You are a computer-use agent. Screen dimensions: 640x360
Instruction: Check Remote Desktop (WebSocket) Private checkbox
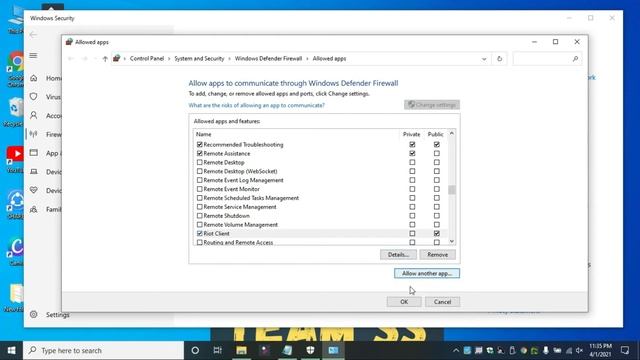pyautogui.click(x=412, y=171)
